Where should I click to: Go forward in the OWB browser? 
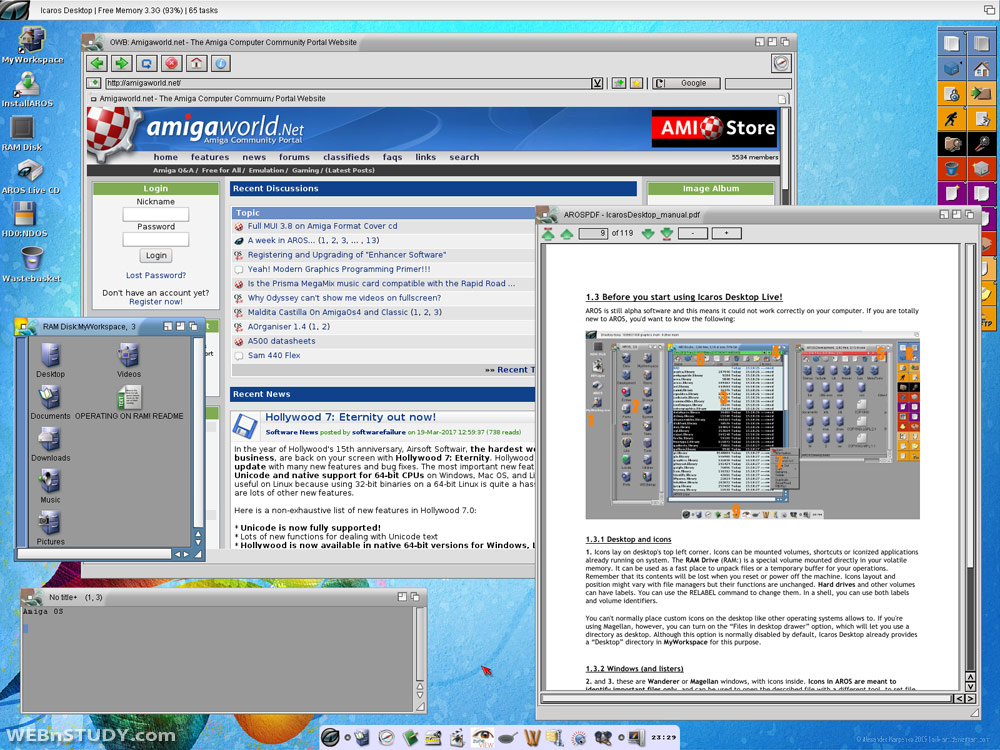pos(122,63)
